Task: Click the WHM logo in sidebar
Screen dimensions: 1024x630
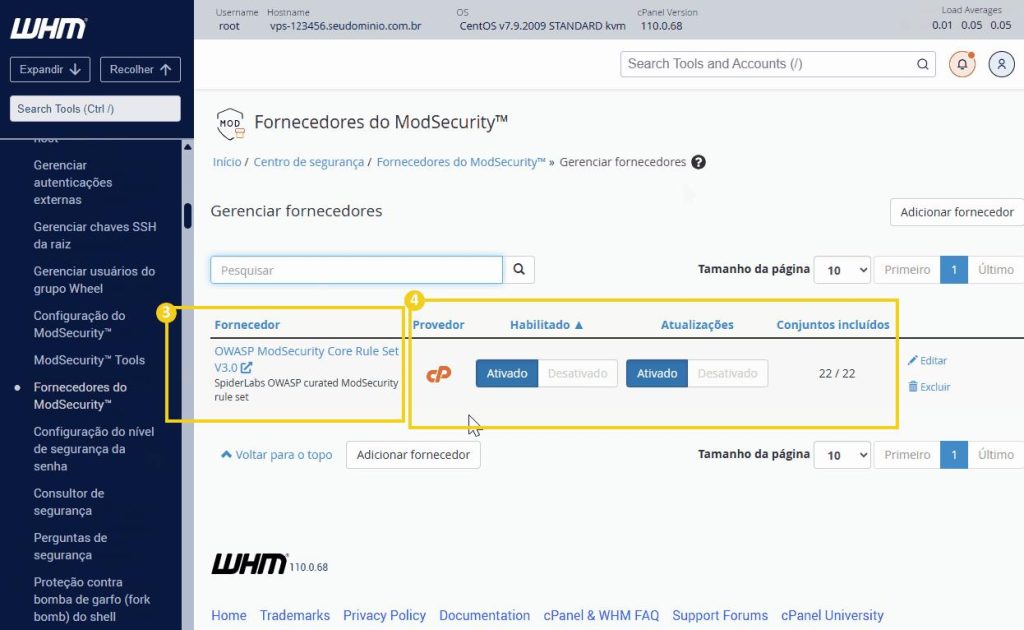Action: tap(48, 28)
